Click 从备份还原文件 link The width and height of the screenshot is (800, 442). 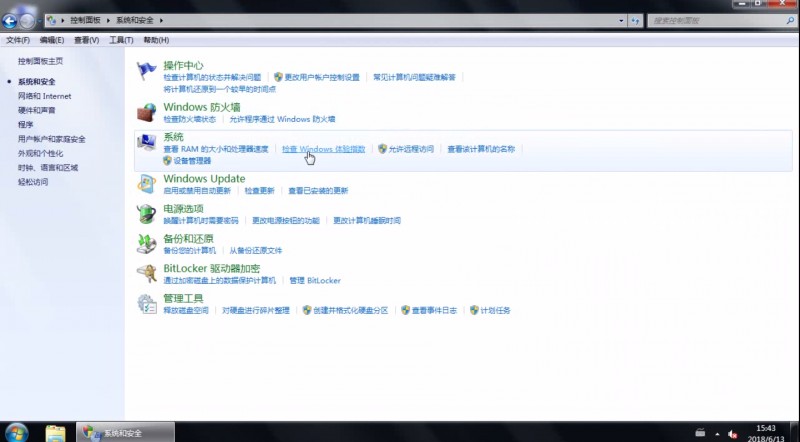coord(256,251)
